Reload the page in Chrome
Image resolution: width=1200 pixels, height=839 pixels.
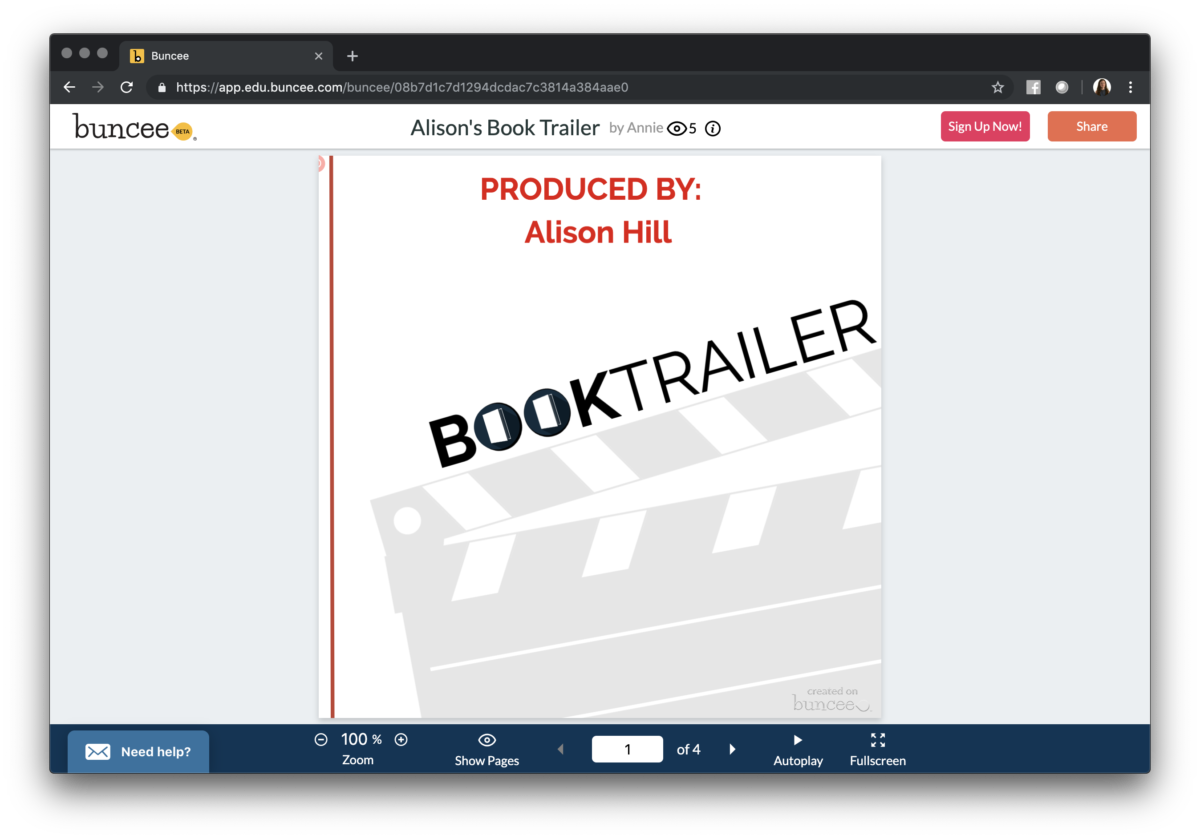click(x=126, y=87)
